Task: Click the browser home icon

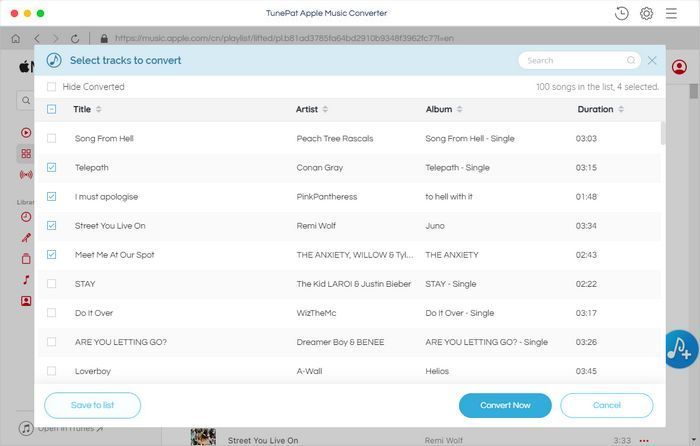Action: (16, 38)
